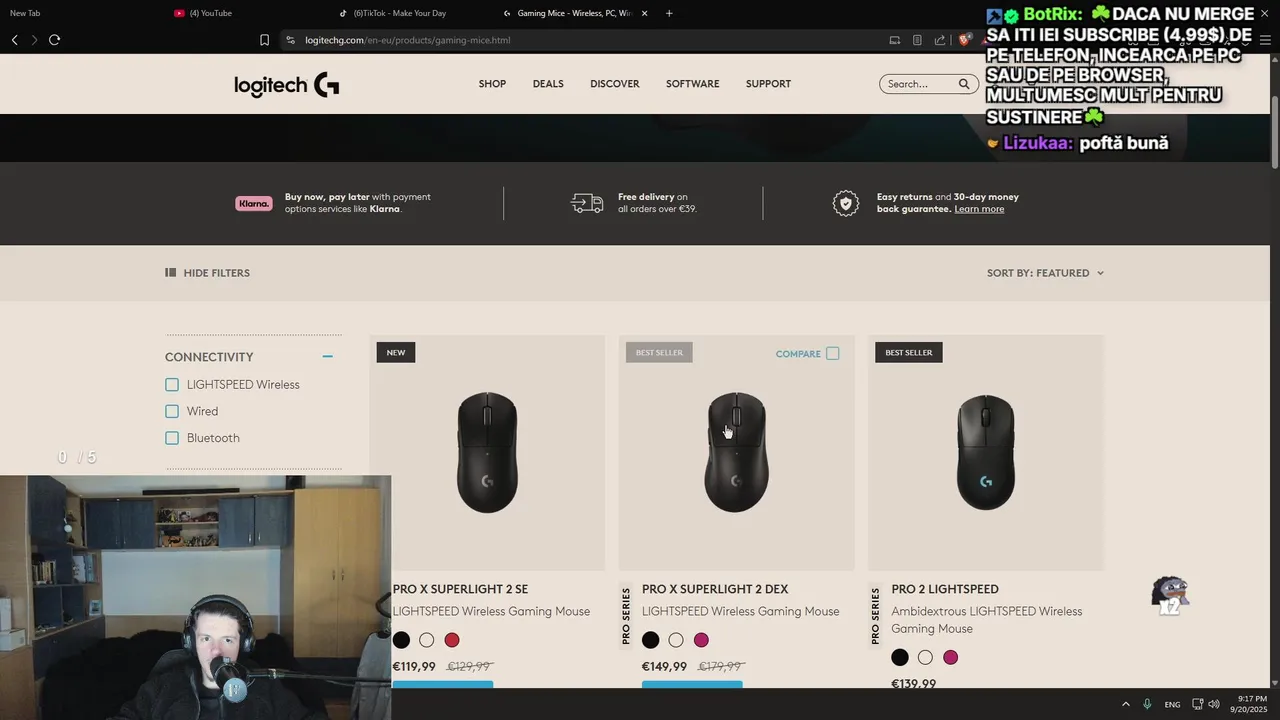
Task: Click the easy returns shield icon
Action: click(x=846, y=203)
